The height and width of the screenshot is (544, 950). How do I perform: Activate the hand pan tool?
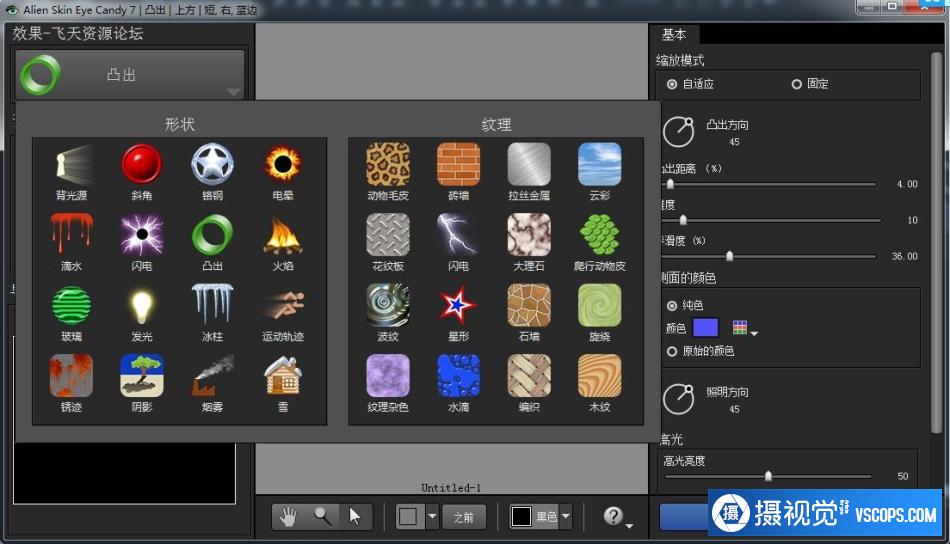click(x=288, y=517)
